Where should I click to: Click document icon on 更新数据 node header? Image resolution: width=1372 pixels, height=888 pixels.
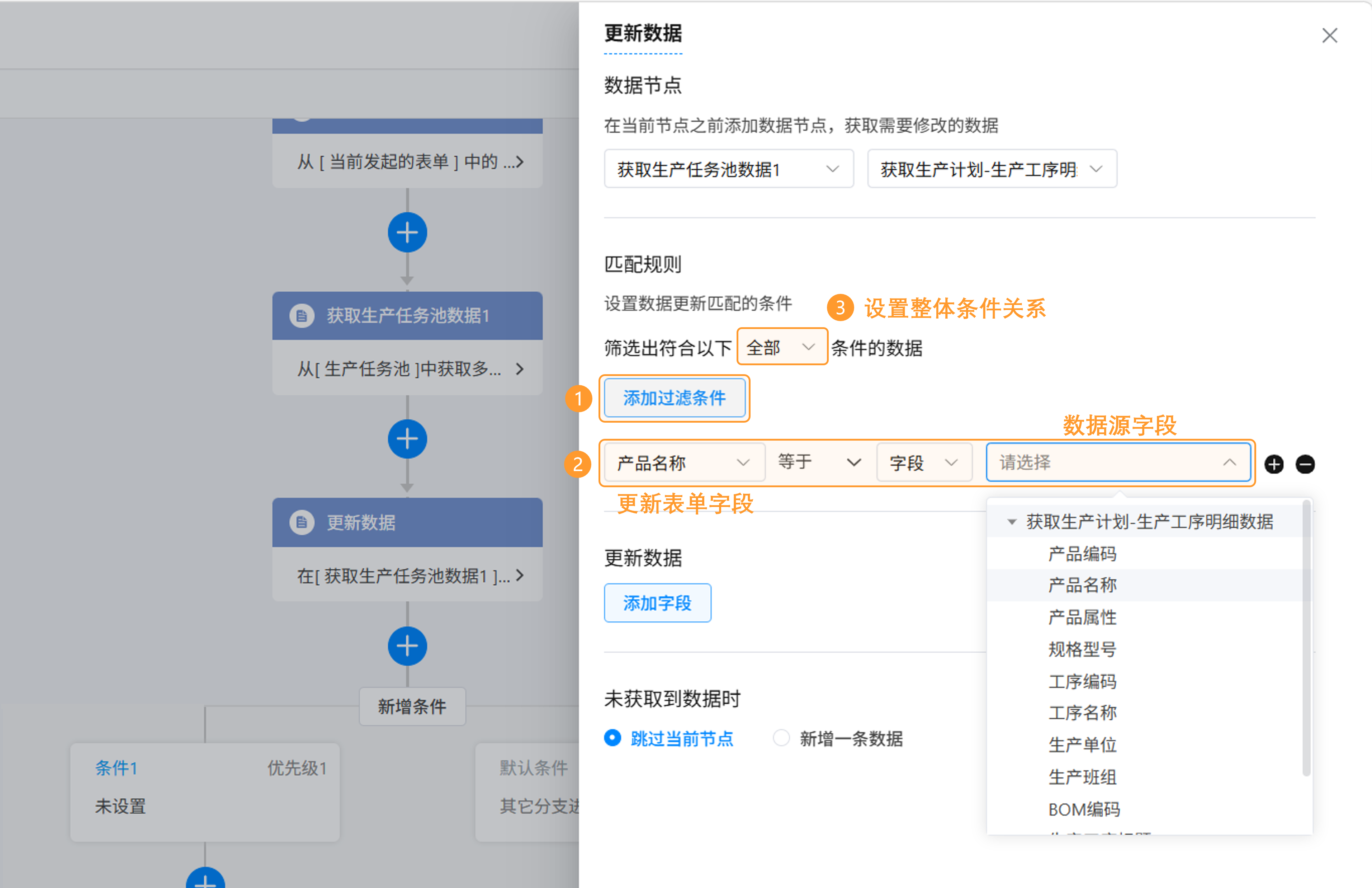tap(301, 522)
